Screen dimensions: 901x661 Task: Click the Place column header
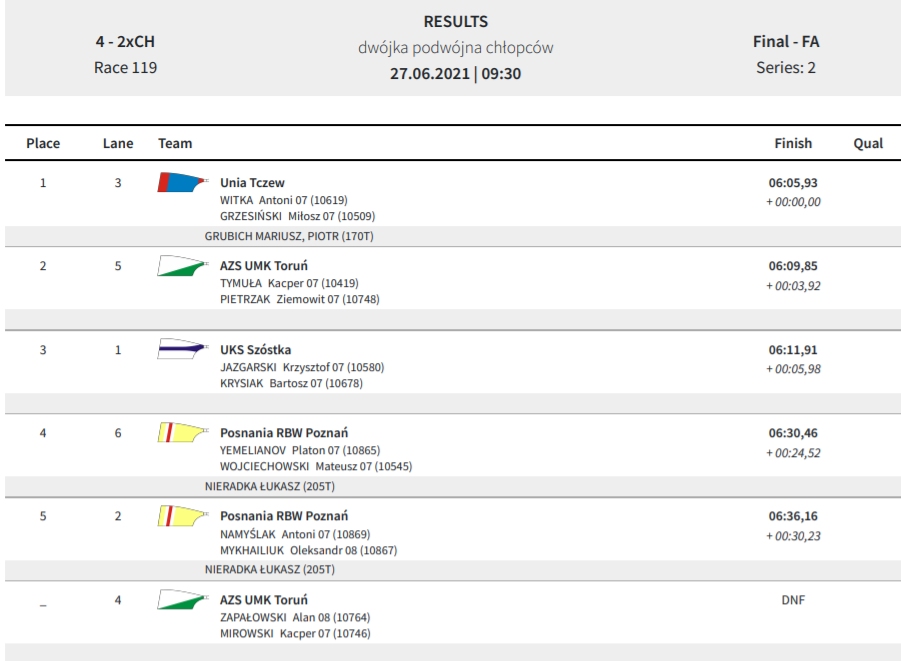tap(43, 143)
